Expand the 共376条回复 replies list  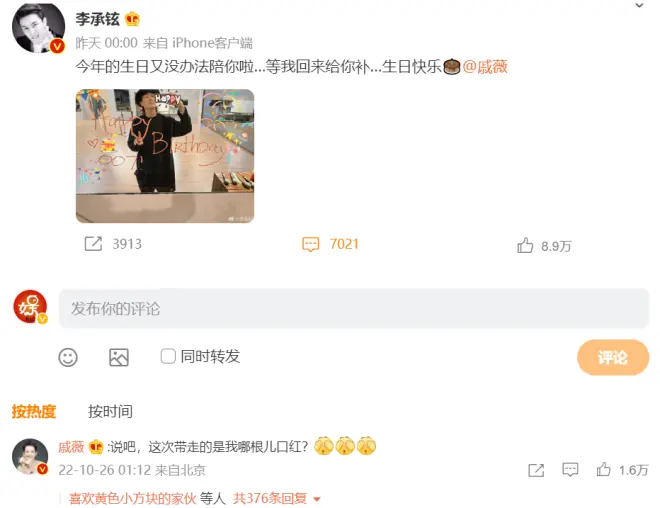click(x=277, y=499)
